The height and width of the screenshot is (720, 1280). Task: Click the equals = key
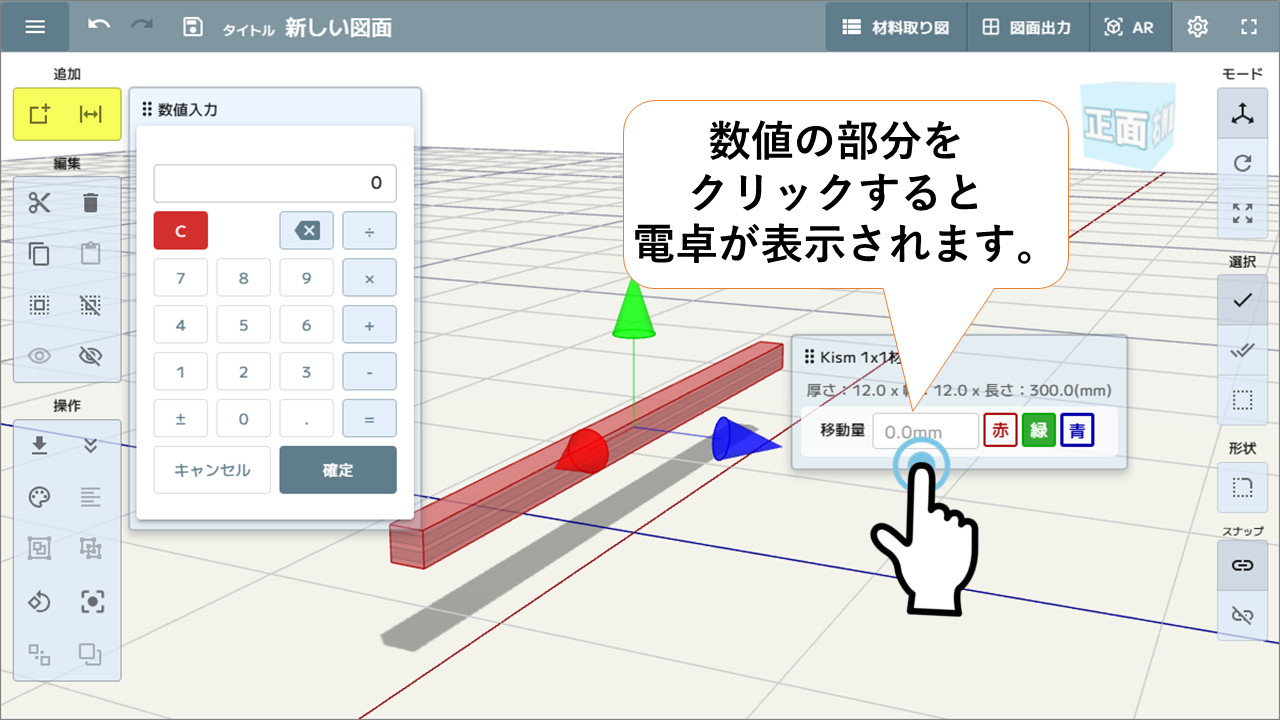[x=370, y=419]
